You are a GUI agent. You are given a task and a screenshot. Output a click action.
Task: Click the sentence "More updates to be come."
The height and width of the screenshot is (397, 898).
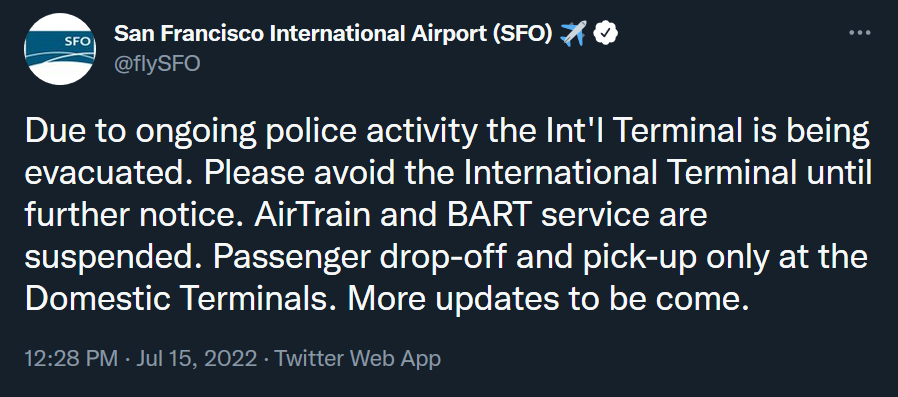[x=549, y=300]
